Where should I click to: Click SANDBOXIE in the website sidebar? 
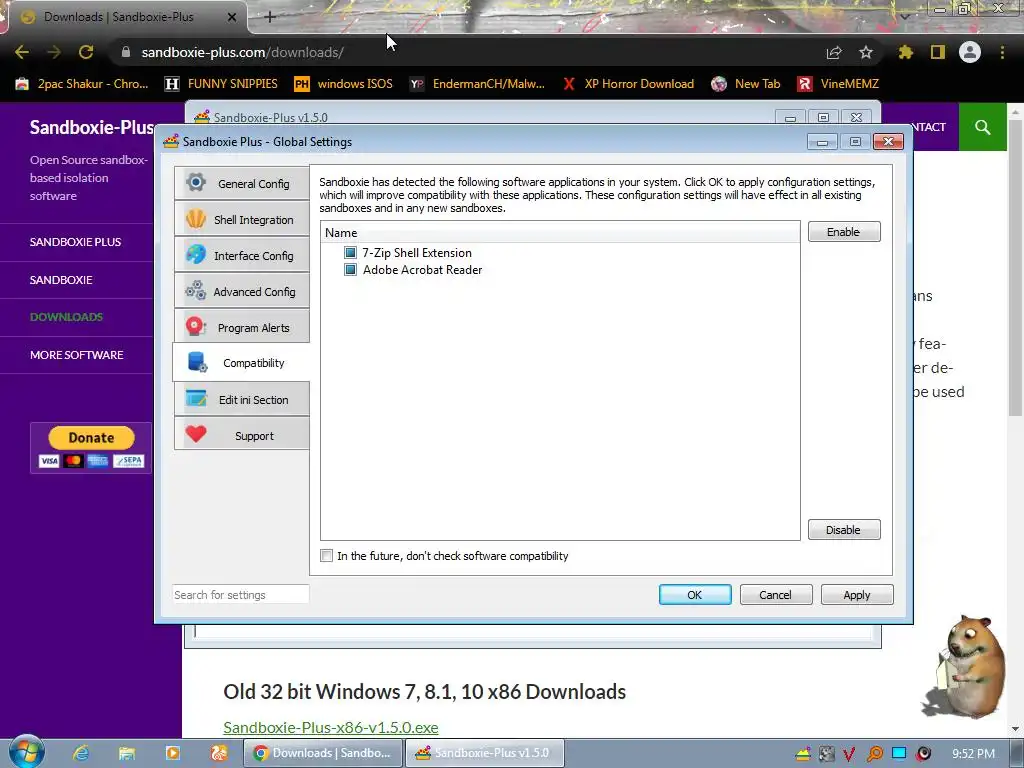pos(61,280)
